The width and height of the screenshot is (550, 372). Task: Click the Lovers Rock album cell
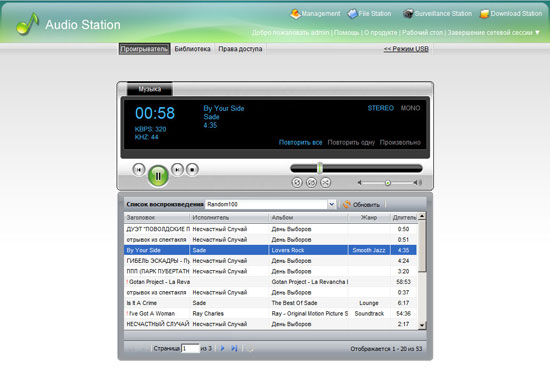click(308, 250)
